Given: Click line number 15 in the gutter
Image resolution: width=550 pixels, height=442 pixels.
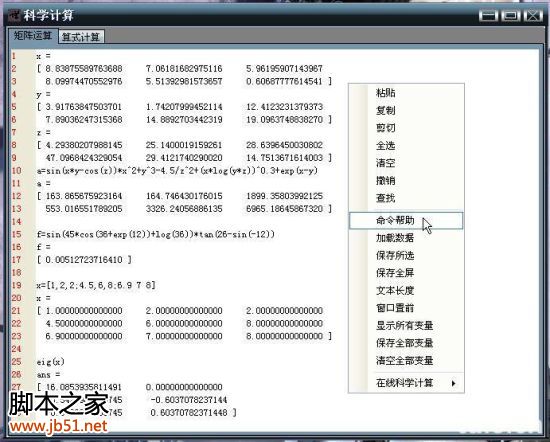Looking at the screenshot, I should pyautogui.click(x=16, y=234).
